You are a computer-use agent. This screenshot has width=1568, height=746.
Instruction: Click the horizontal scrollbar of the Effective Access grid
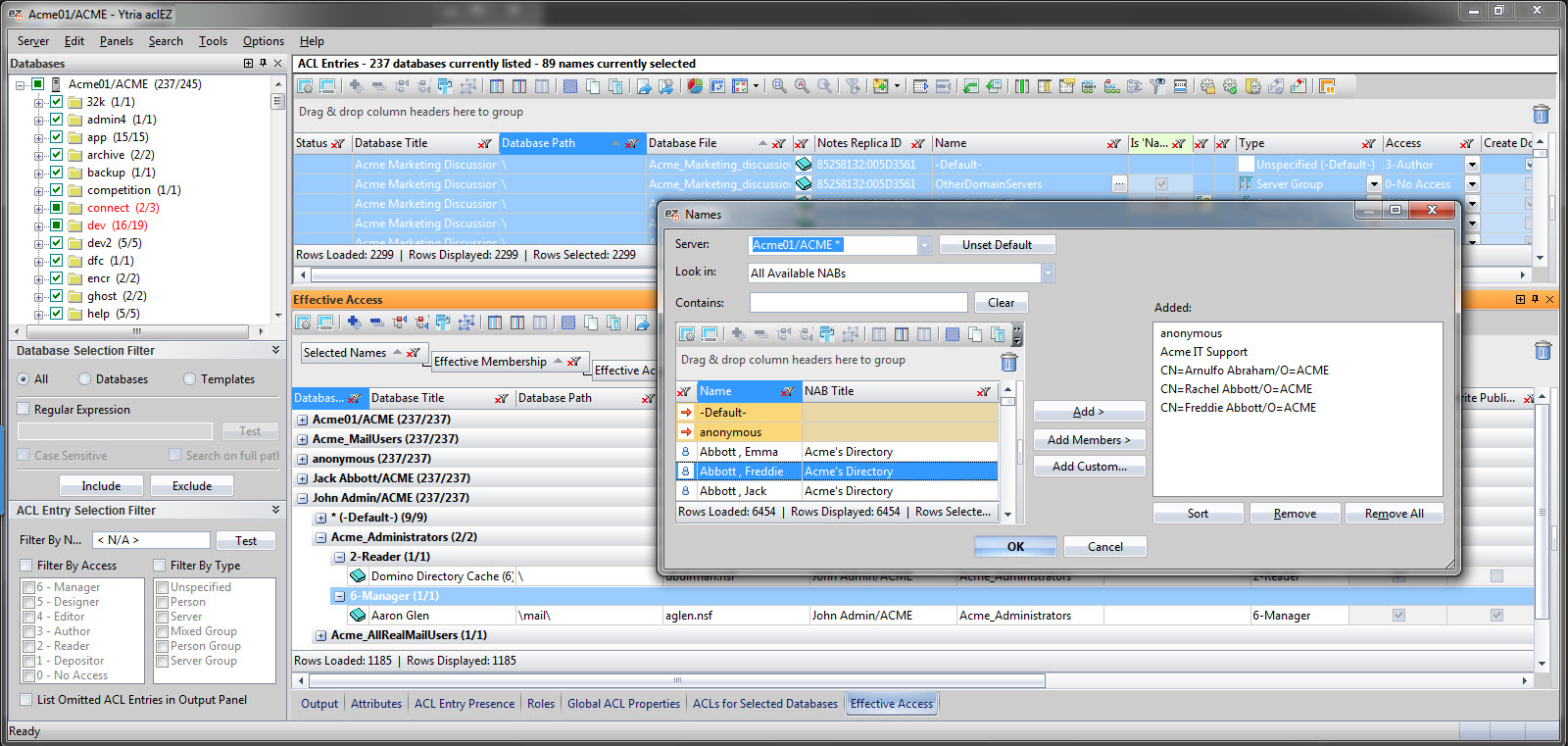click(676, 680)
